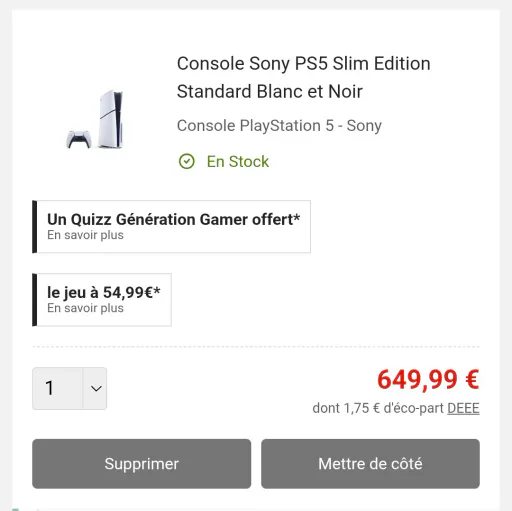Open En savoir plus under le jeu à 54,99€

tap(85, 308)
